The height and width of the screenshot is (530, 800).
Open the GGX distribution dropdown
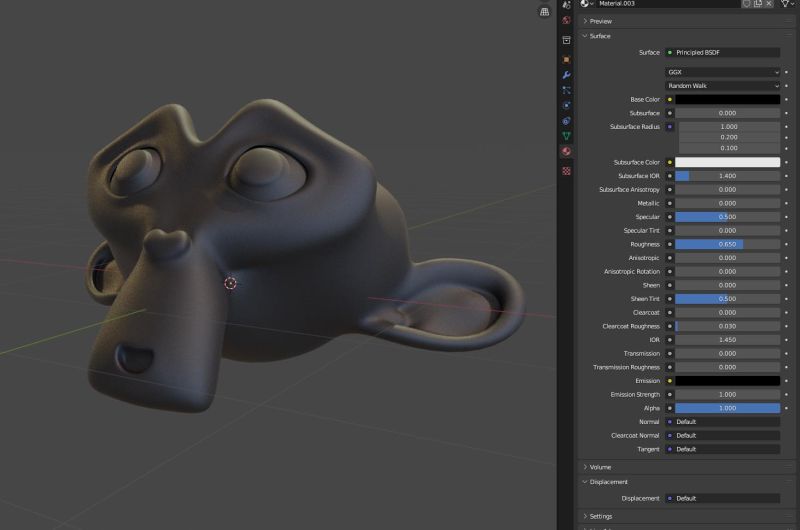click(x=722, y=72)
